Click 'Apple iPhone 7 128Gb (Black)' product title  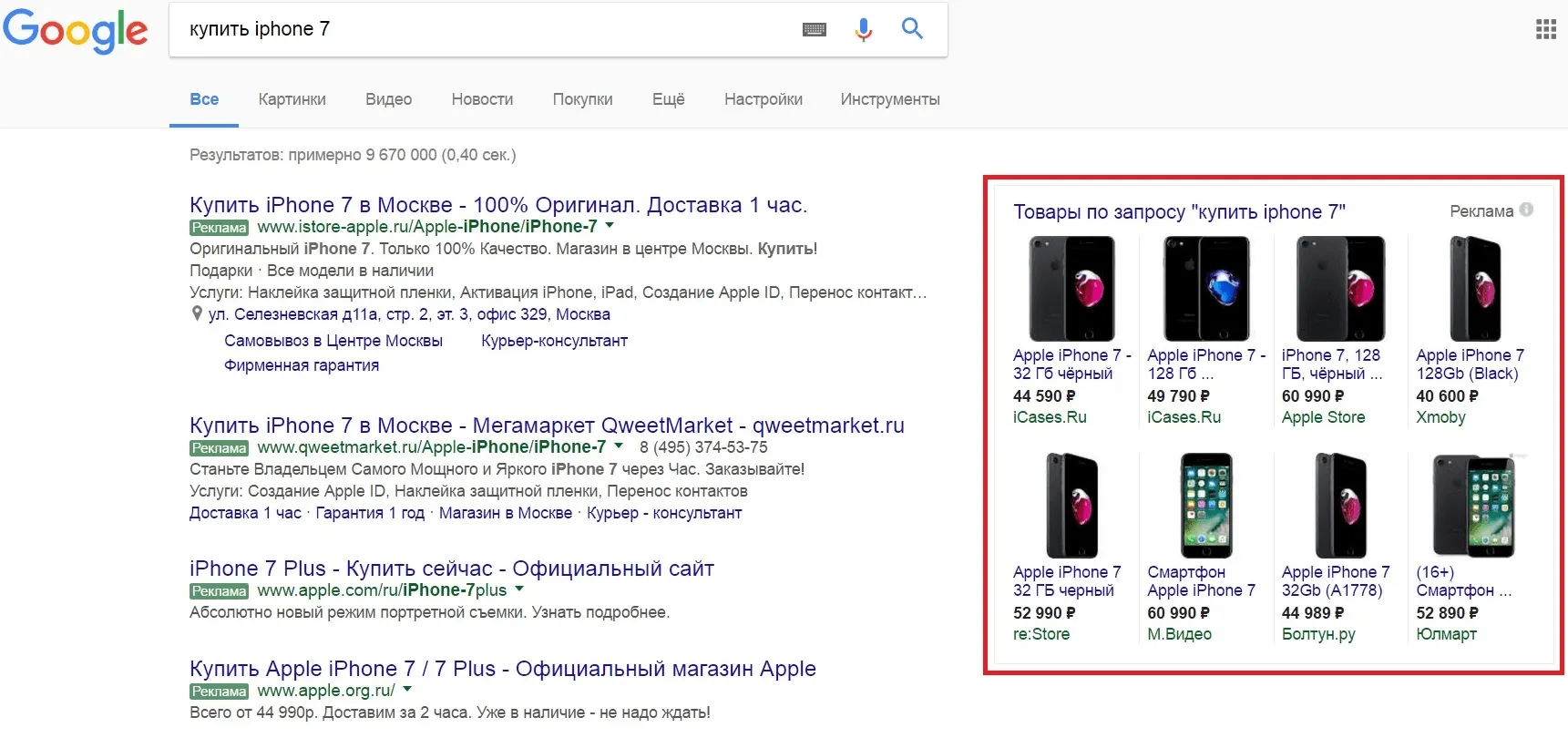[x=1470, y=364]
